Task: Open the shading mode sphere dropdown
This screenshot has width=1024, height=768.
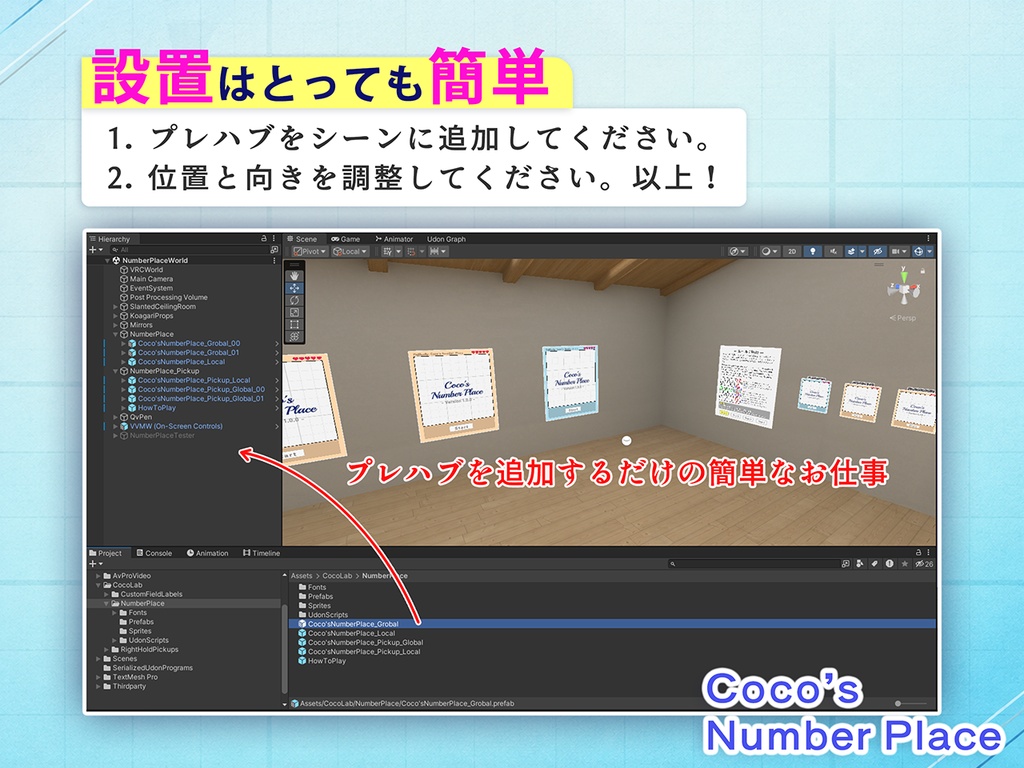Action: coord(769,251)
